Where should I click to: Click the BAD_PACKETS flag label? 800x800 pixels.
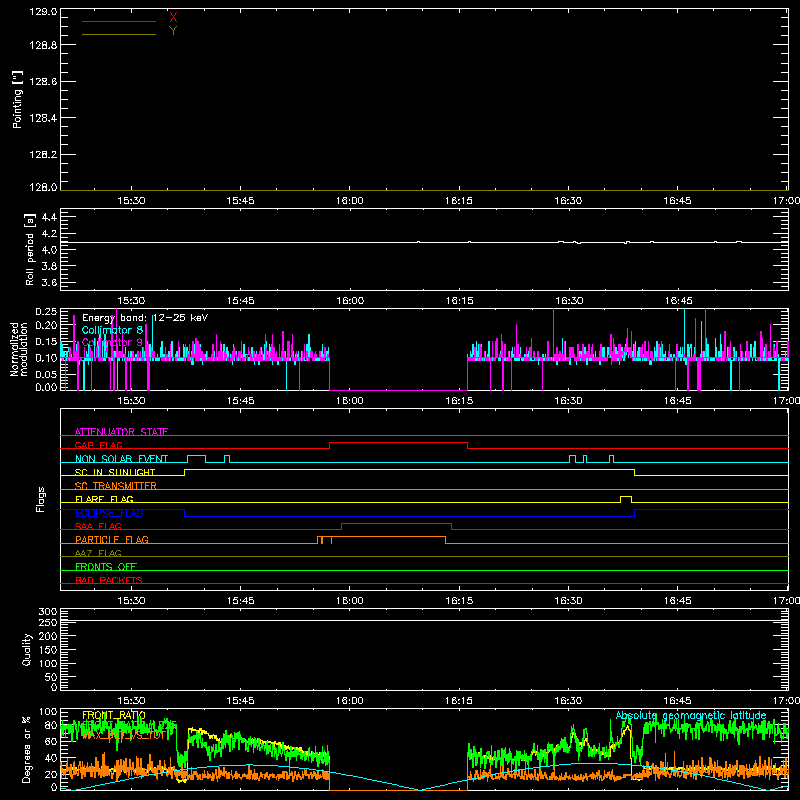pyautogui.click(x=109, y=580)
